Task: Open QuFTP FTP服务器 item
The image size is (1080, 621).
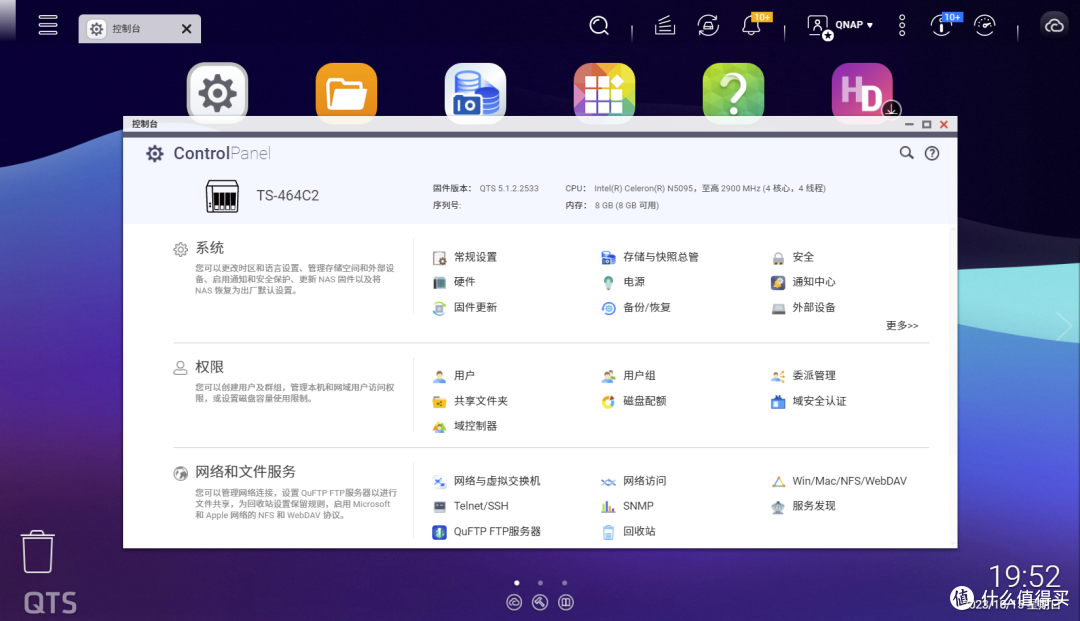Action: tap(486, 531)
